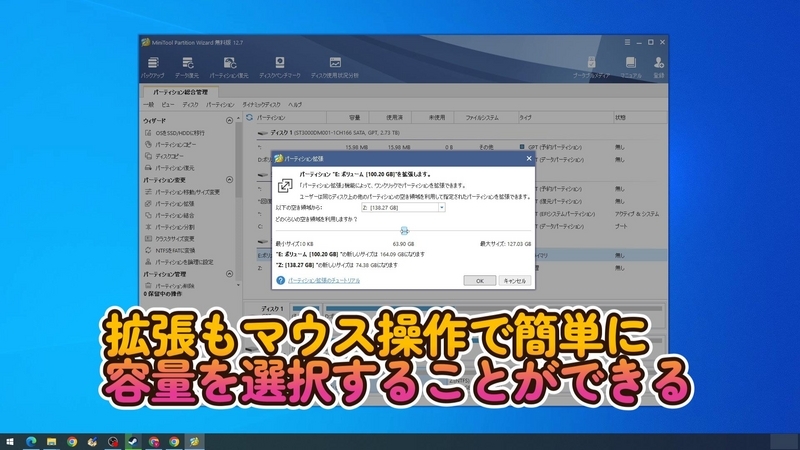
Task: Select OSをSSD/HDDに移行 in the wizard sidebar
Action: point(180,133)
